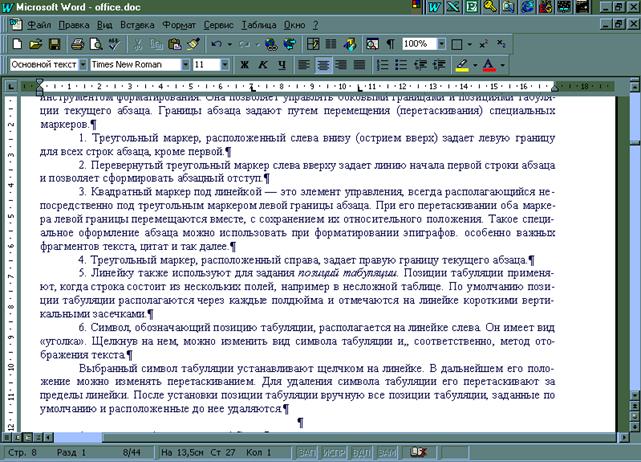This screenshot has height=462, width=641.
Task: Toggle ВДЛ extend selection in status bar
Action: (361, 452)
